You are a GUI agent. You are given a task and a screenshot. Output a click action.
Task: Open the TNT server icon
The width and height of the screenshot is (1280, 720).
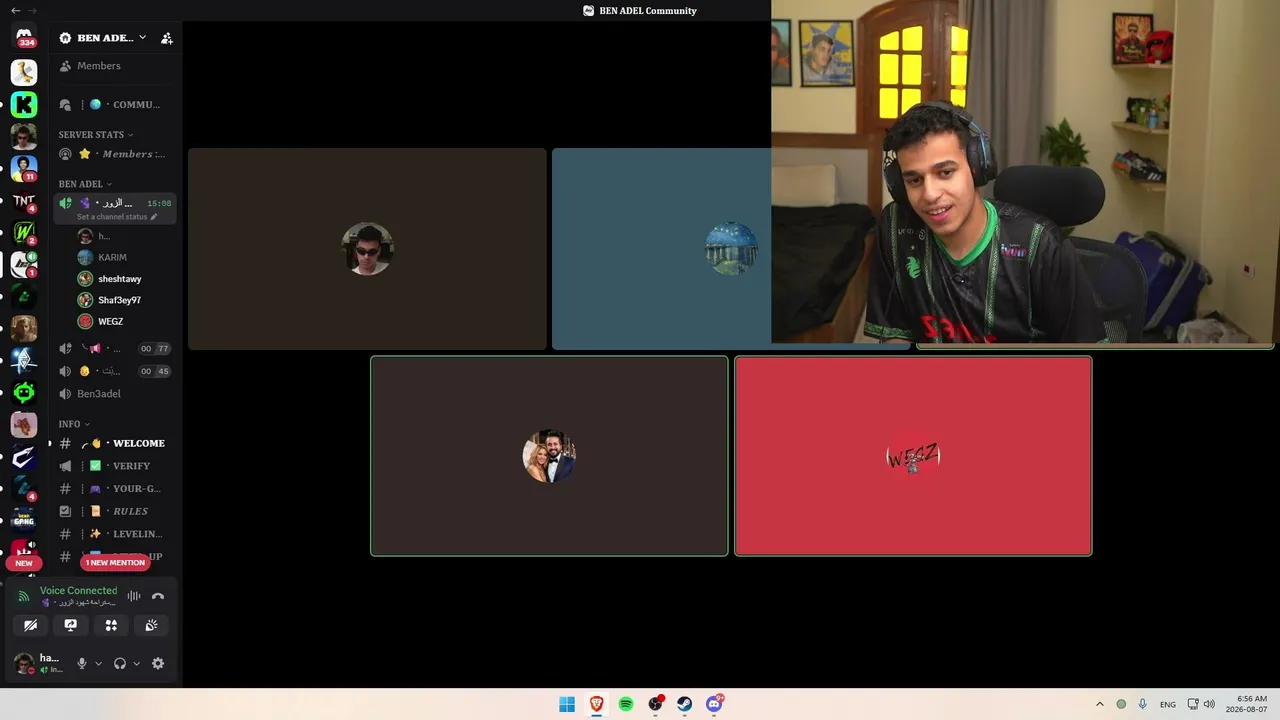click(x=24, y=201)
